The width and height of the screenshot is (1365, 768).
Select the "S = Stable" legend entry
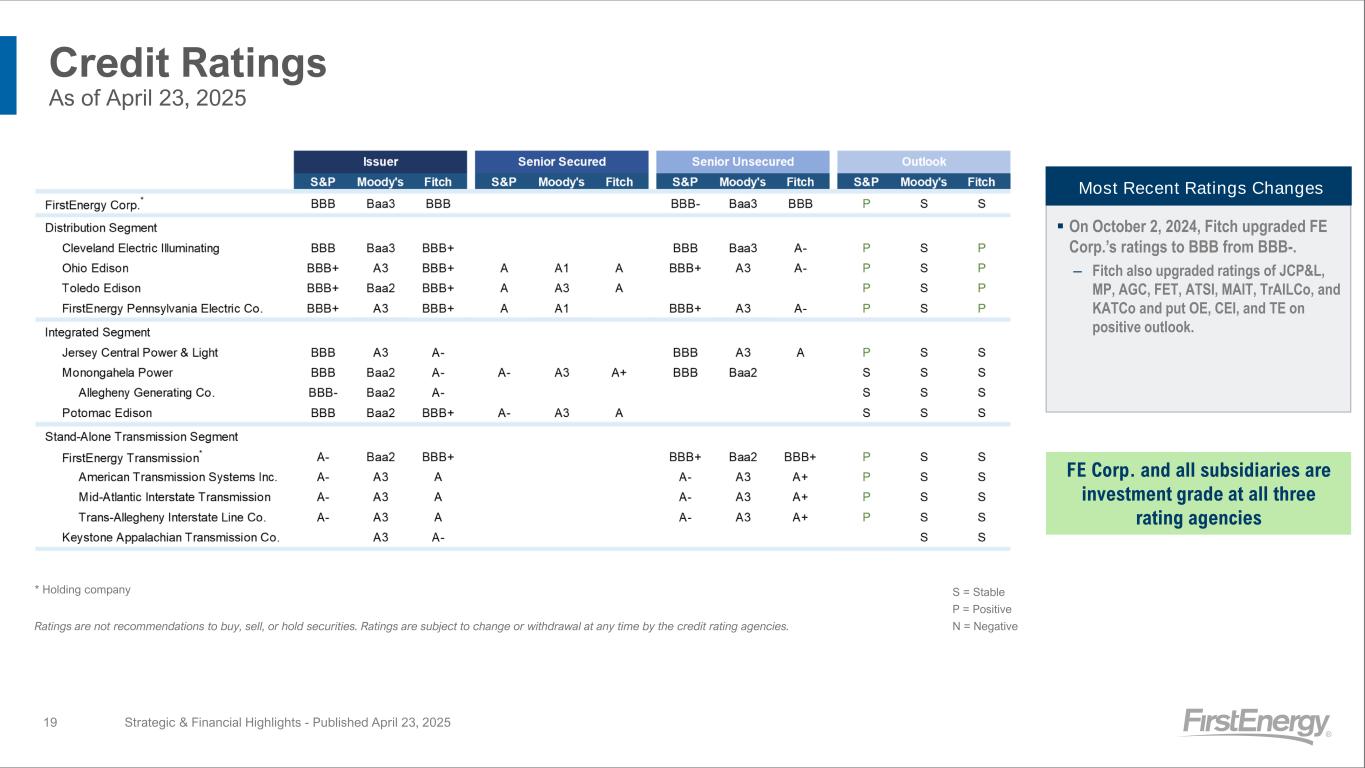(979, 592)
